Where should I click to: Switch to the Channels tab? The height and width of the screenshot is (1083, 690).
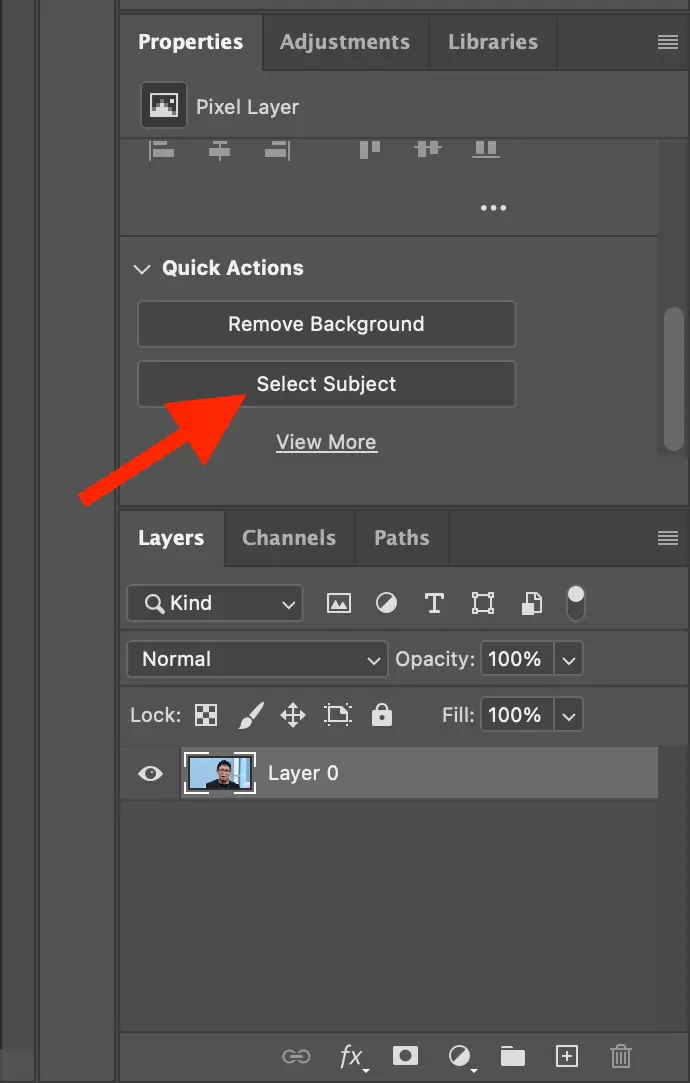point(288,538)
